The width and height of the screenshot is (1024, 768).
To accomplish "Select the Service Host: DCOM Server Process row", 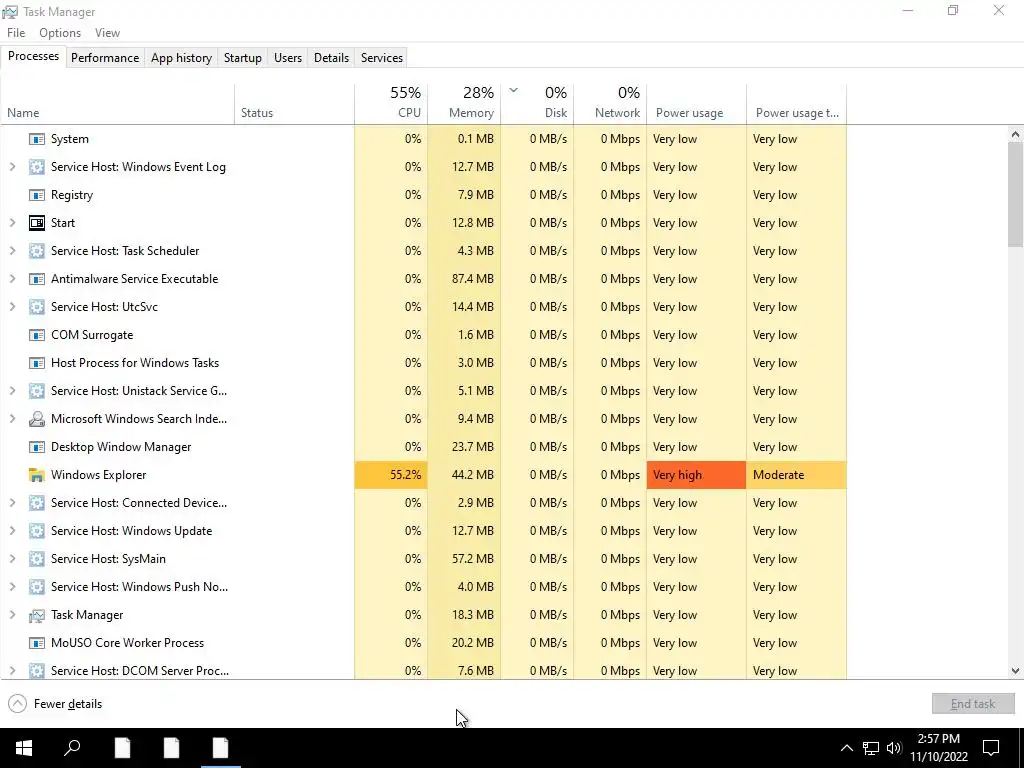I will point(423,671).
